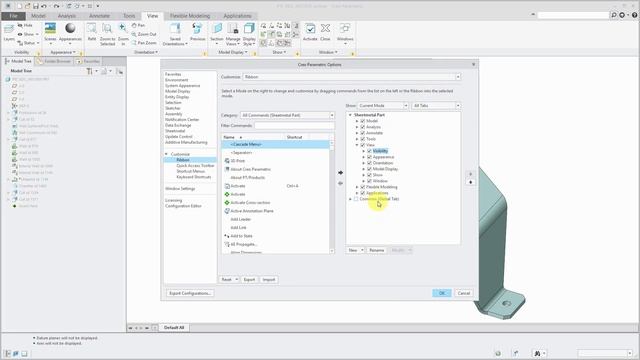
Task: Click the Import button
Action: coord(269,280)
